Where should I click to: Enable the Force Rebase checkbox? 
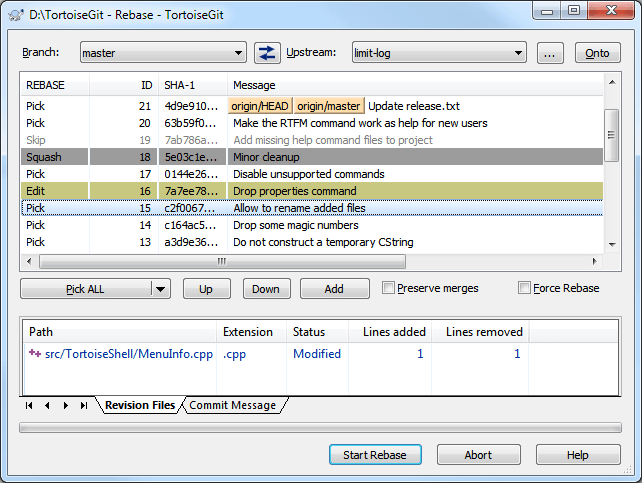(524, 288)
